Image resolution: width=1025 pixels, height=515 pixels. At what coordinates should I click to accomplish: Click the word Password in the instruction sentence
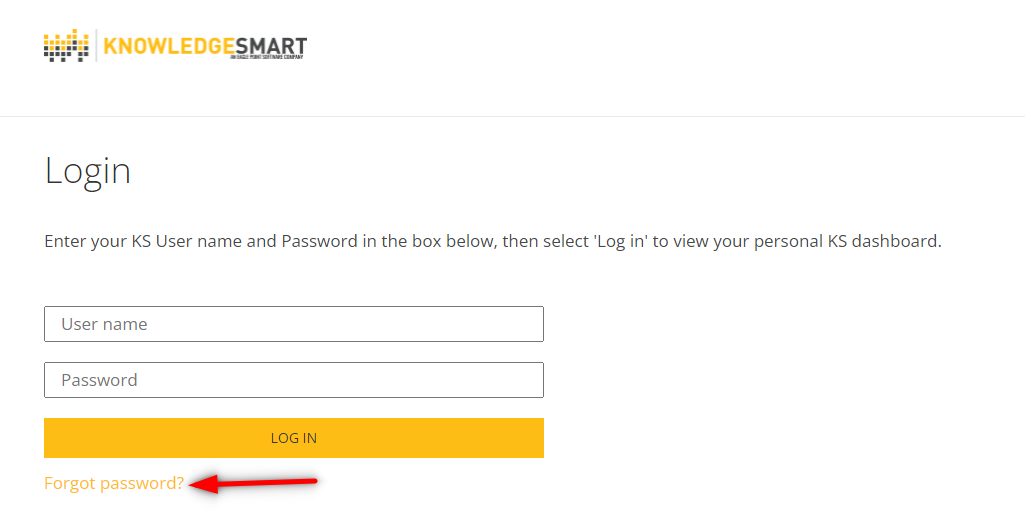coord(320,241)
